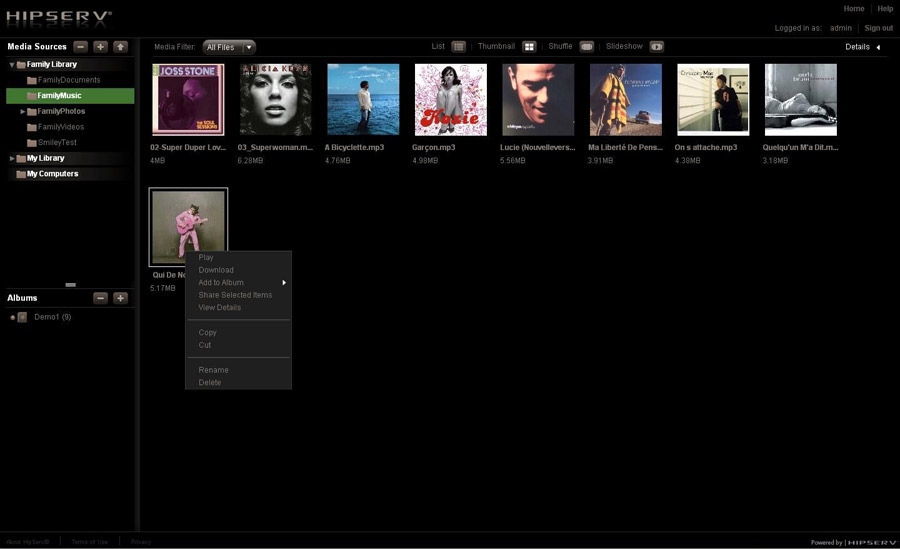
Task: Click the Sign out link
Action: (x=878, y=28)
